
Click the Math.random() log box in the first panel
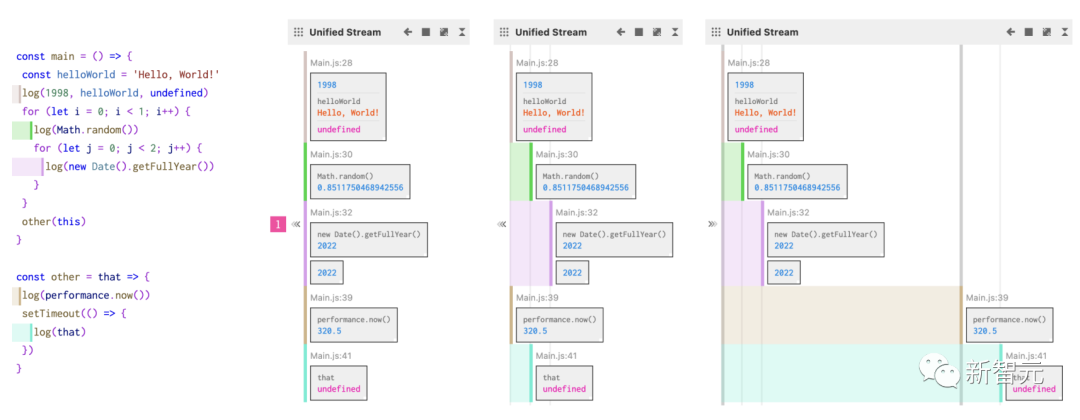pyautogui.click(x=353, y=181)
